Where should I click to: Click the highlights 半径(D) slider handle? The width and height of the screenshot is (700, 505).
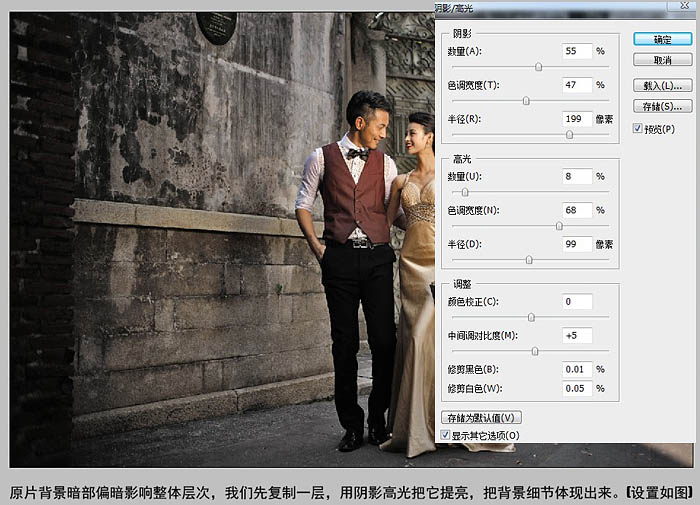[x=529, y=260]
